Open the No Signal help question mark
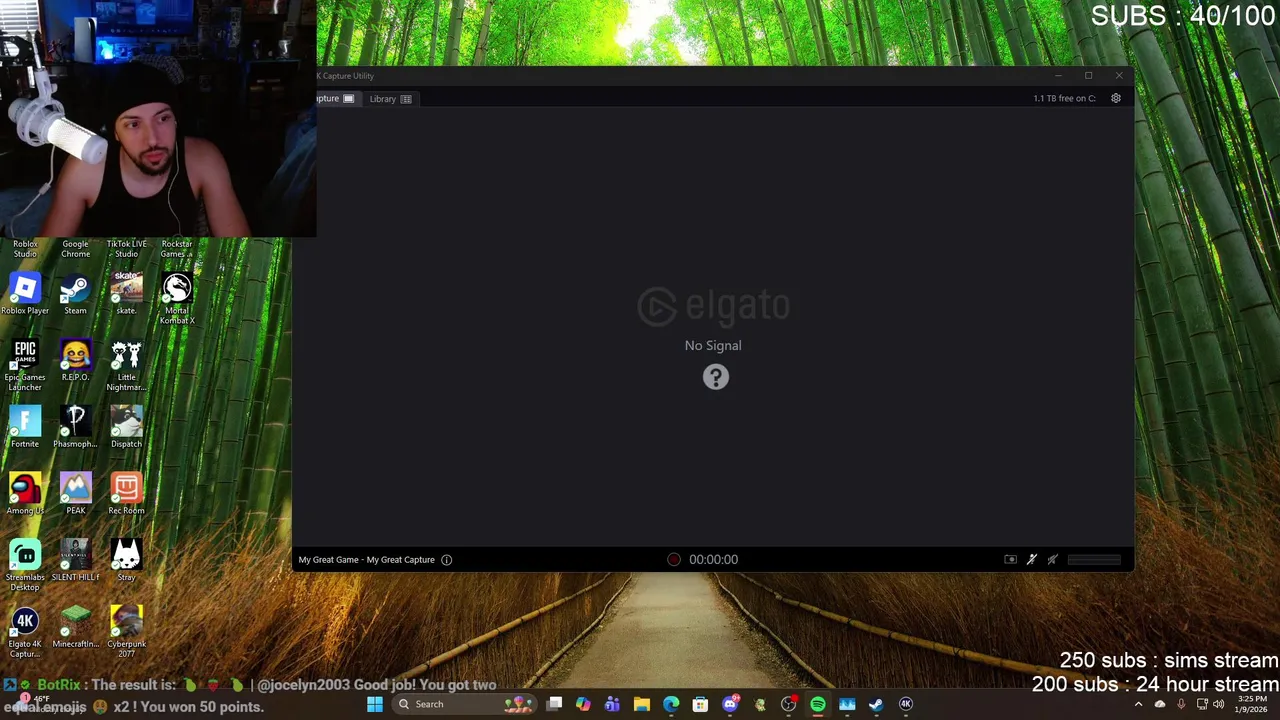This screenshot has height=720, width=1280. pyautogui.click(x=715, y=377)
